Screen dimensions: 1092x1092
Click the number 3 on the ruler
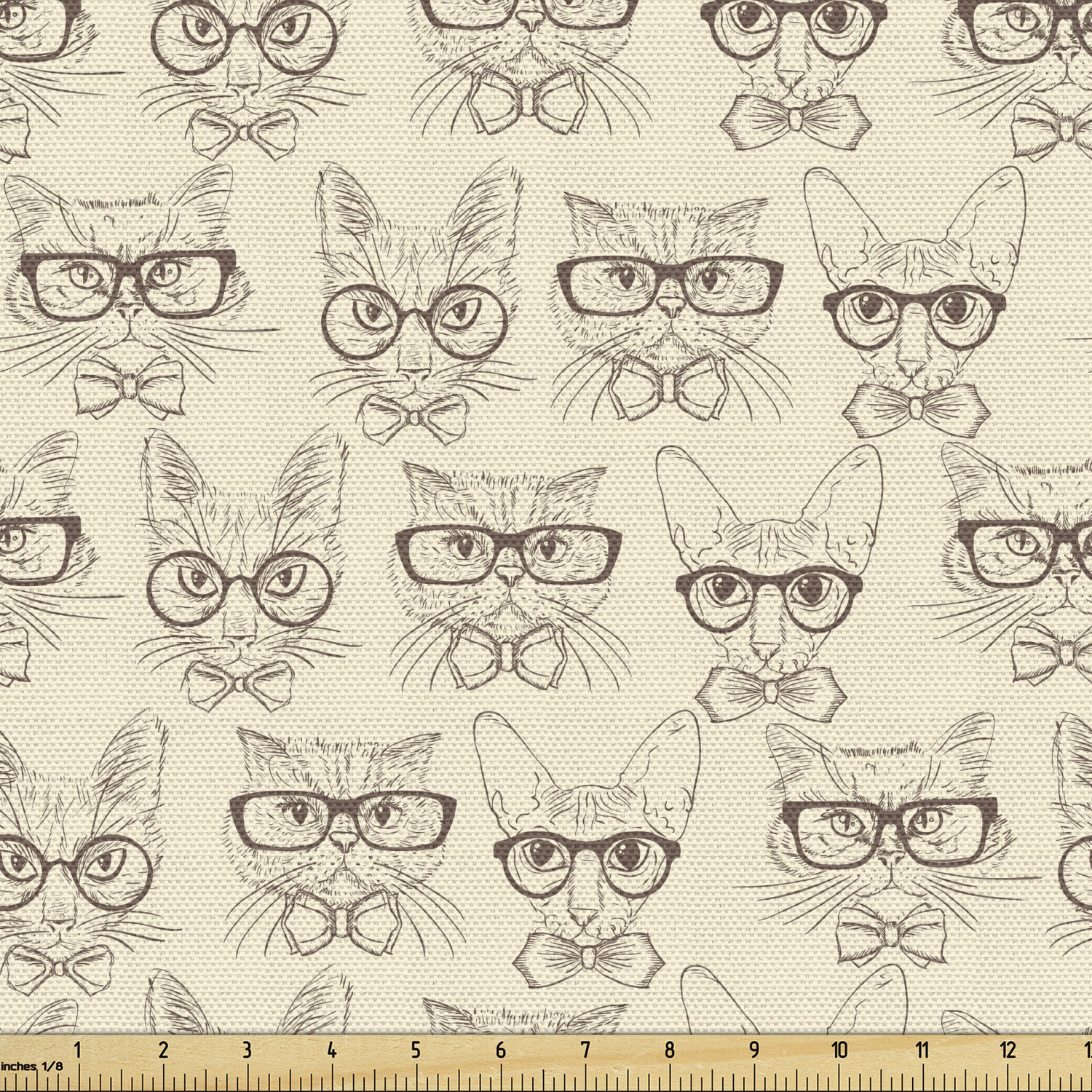(247, 1050)
